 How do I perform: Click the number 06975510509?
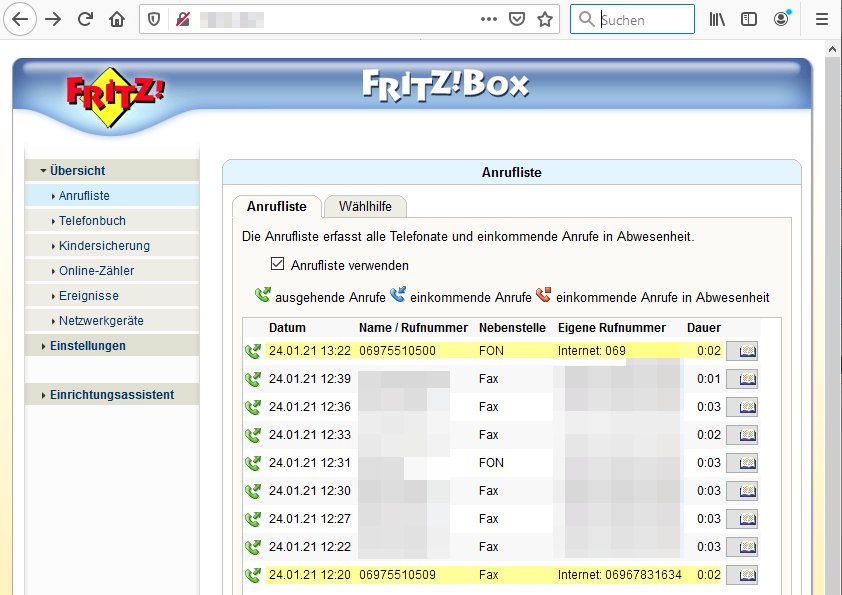[397, 575]
